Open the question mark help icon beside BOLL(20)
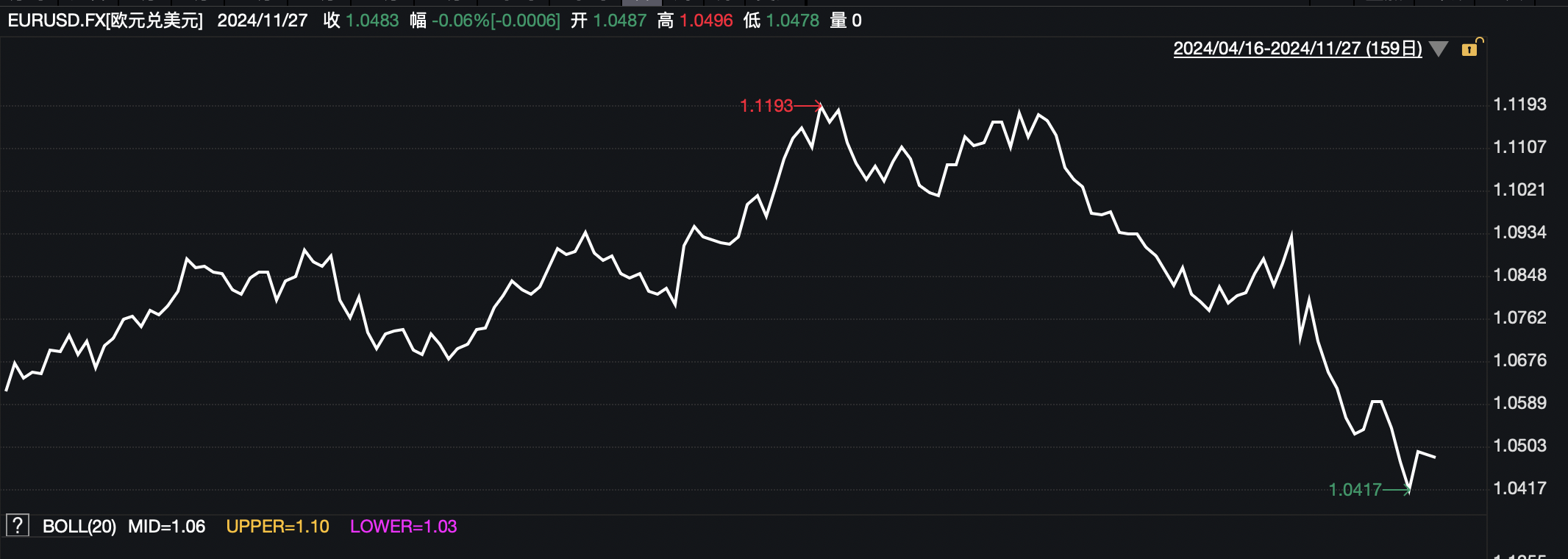 18,525
